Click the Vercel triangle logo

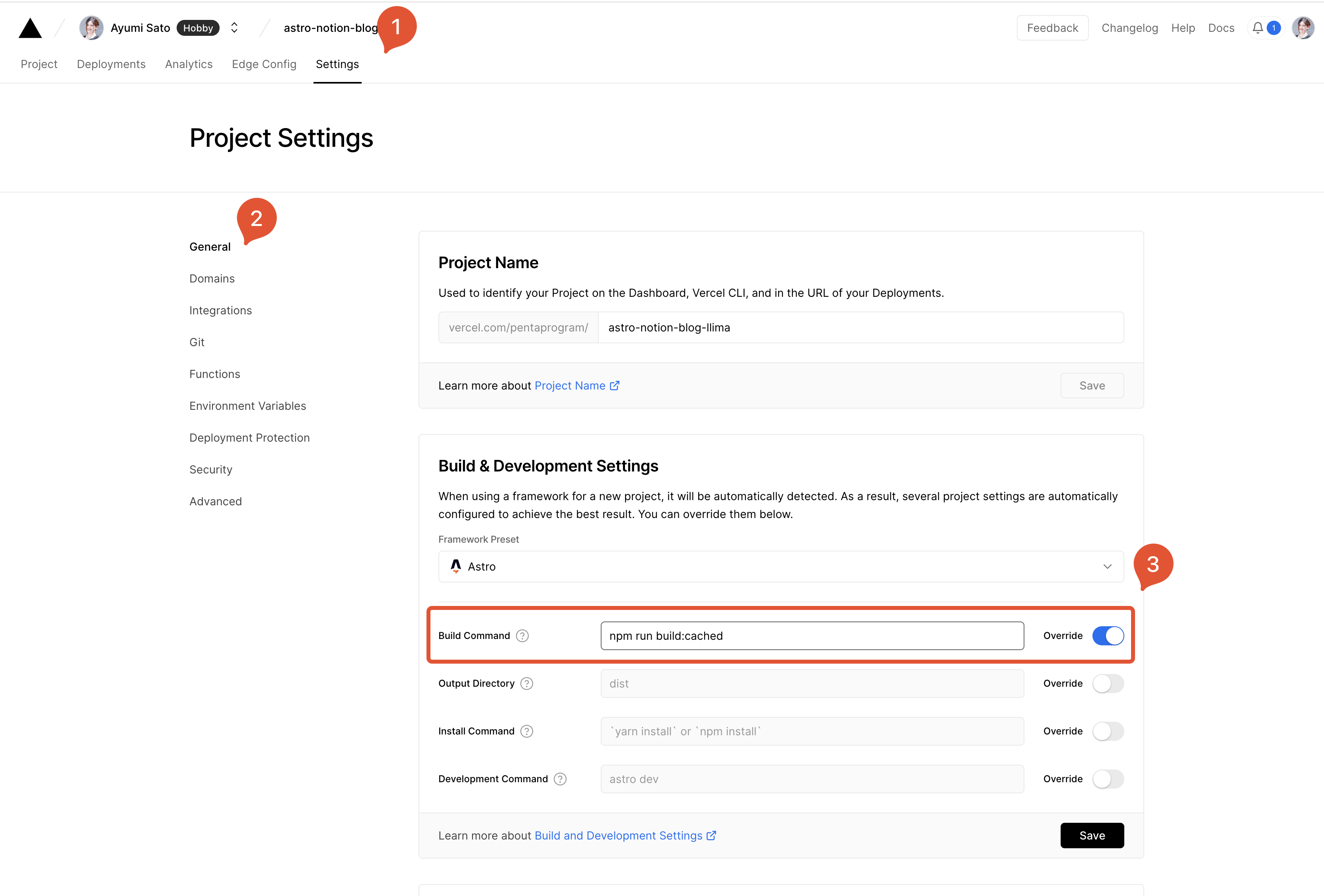pyautogui.click(x=30, y=28)
